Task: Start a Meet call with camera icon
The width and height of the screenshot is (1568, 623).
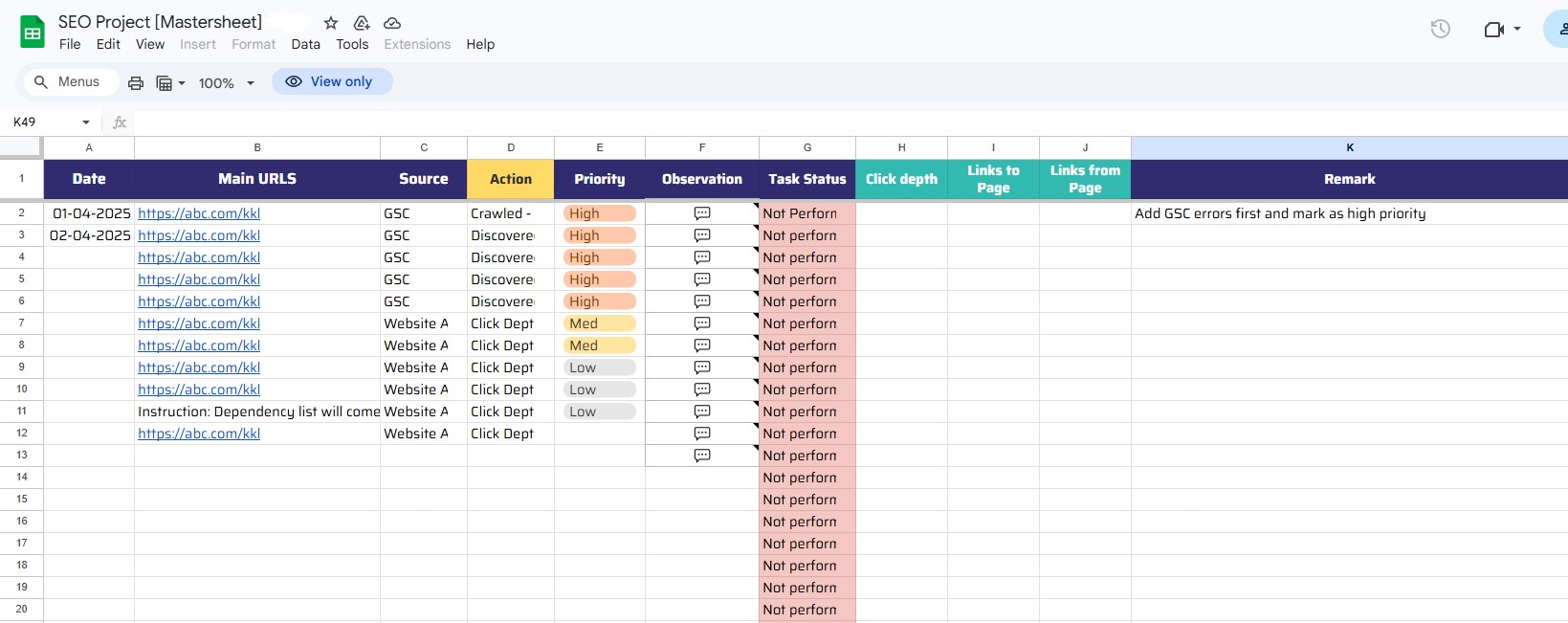Action: coord(1493,30)
